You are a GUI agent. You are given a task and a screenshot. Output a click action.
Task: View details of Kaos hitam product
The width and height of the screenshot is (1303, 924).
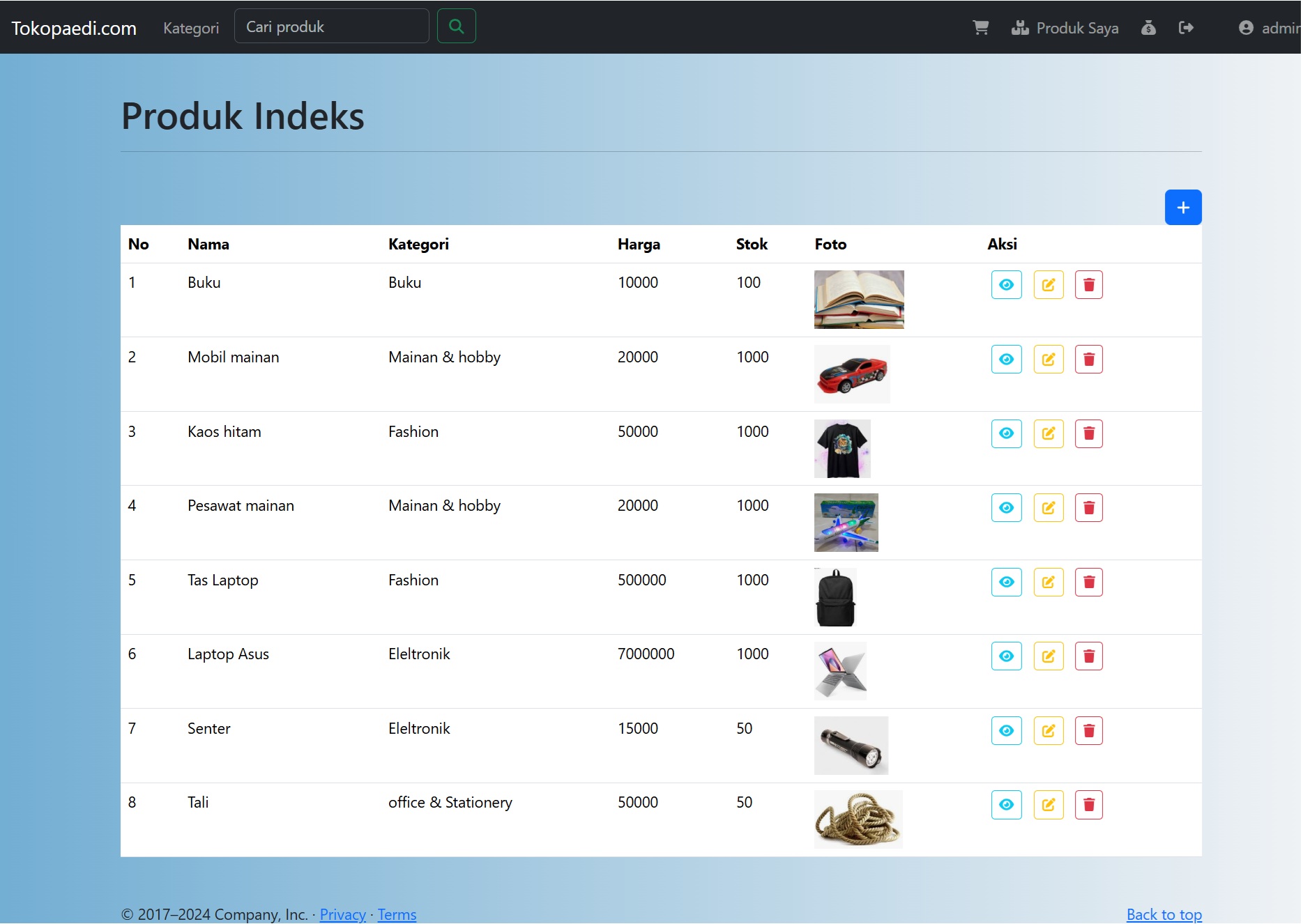(x=1007, y=433)
